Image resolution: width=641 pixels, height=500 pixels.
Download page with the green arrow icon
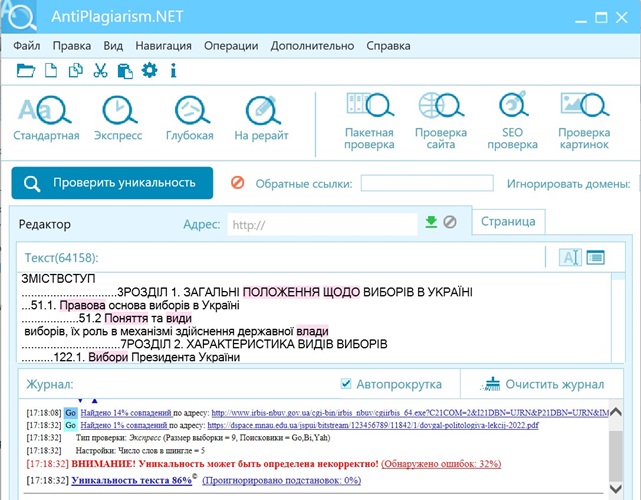[431, 222]
